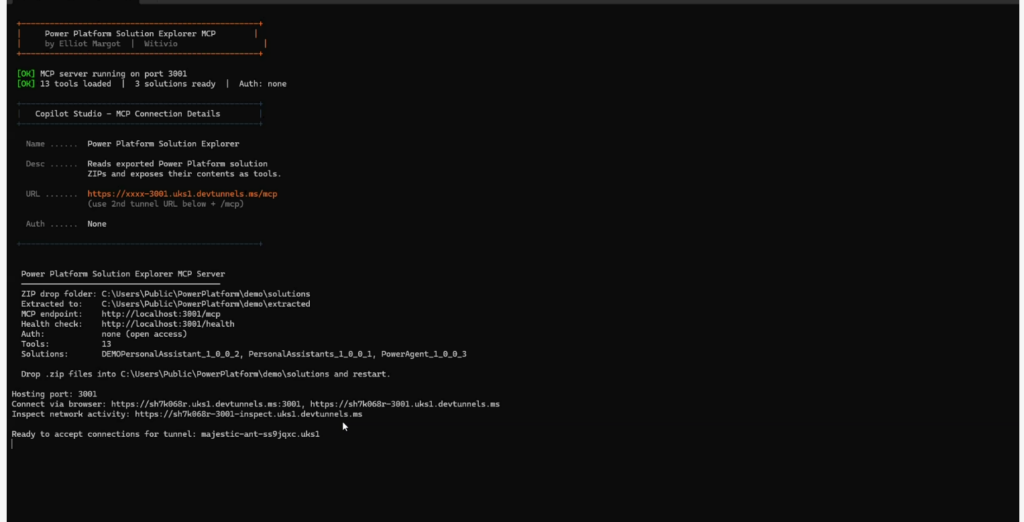The image size is (1024, 522).
Task: Click the ZIP drop folder path ending in solutions
Action: coord(206,294)
